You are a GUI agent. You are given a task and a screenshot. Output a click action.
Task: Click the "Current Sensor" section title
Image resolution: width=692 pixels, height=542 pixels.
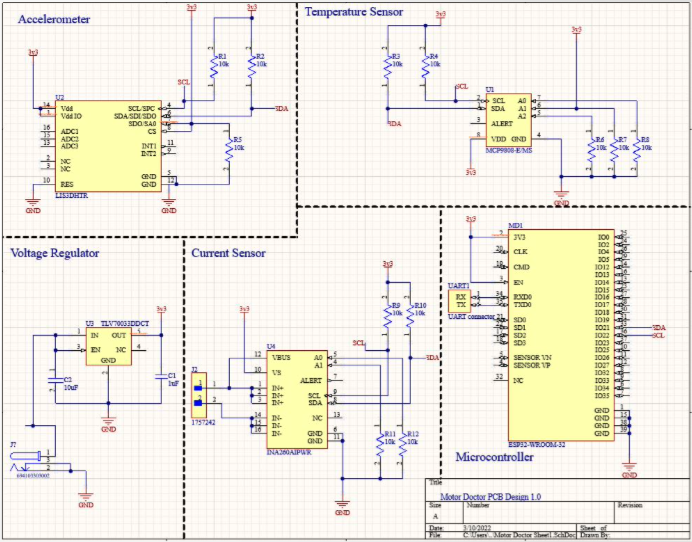tap(228, 253)
